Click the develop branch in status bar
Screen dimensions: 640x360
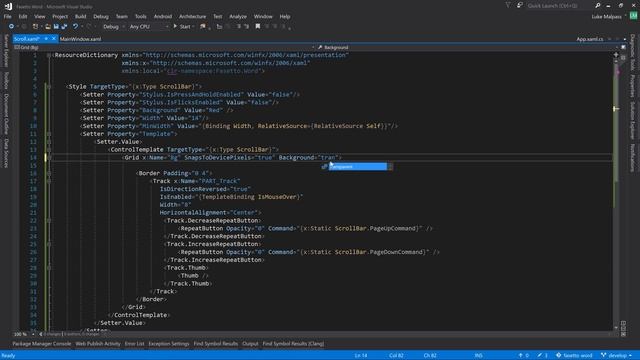(617, 356)
